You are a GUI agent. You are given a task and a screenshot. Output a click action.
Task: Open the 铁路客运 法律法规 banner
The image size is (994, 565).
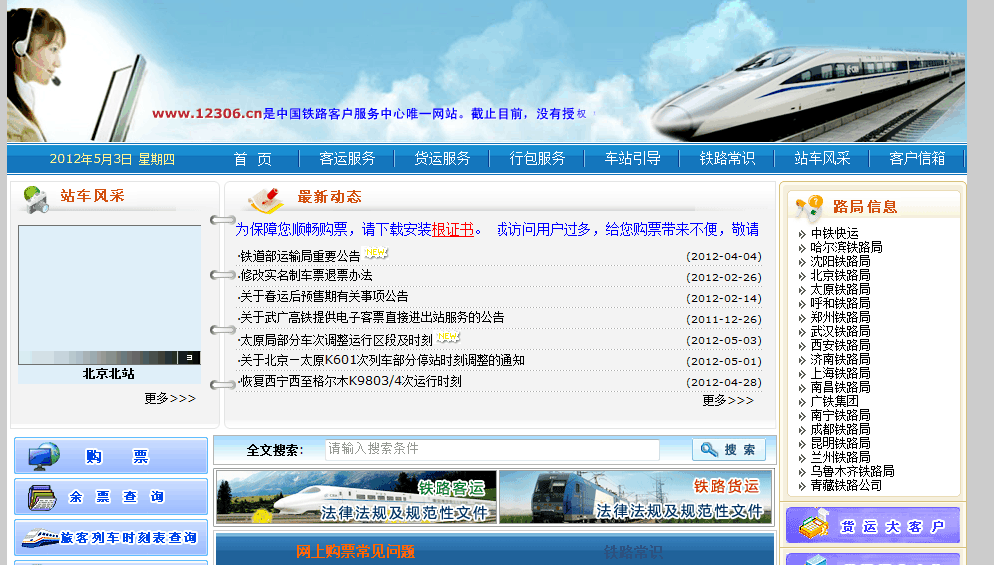pyautogui.click(x=356, y=497)
